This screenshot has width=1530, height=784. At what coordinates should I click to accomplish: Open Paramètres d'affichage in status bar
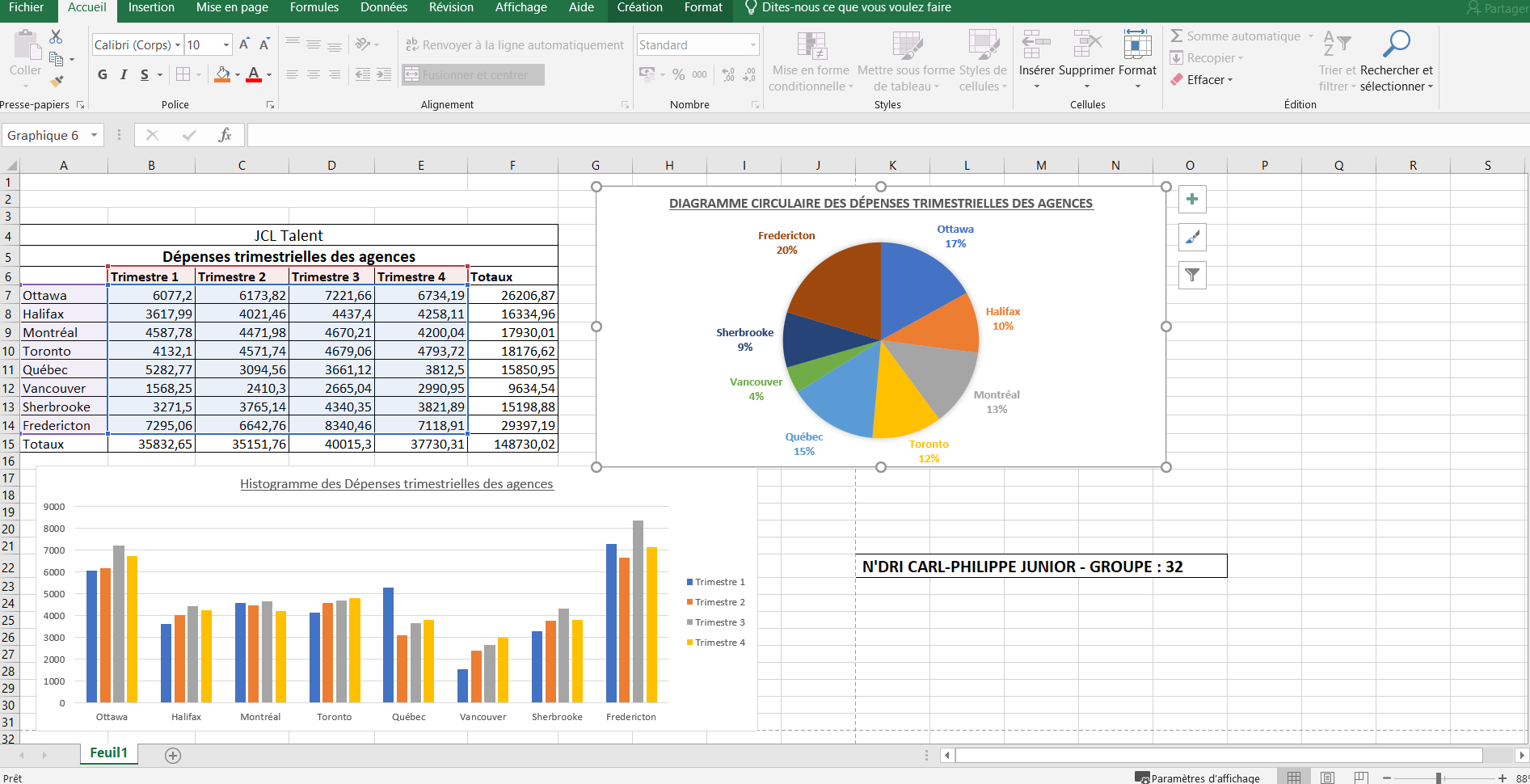pos(1198,778)
